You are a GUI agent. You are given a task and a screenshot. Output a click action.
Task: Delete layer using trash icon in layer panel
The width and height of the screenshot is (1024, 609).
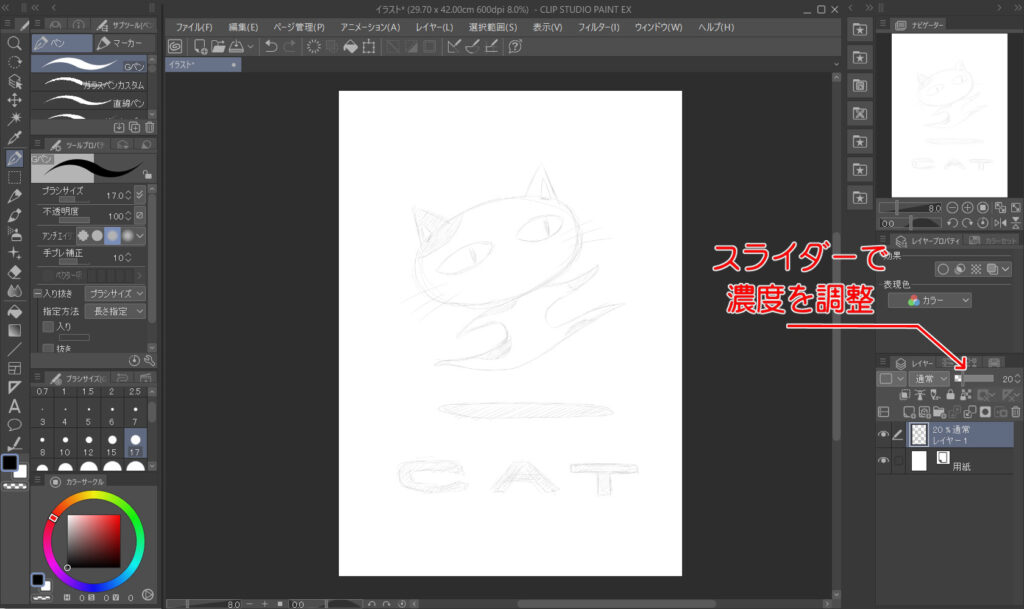[x=1015, y=412]
